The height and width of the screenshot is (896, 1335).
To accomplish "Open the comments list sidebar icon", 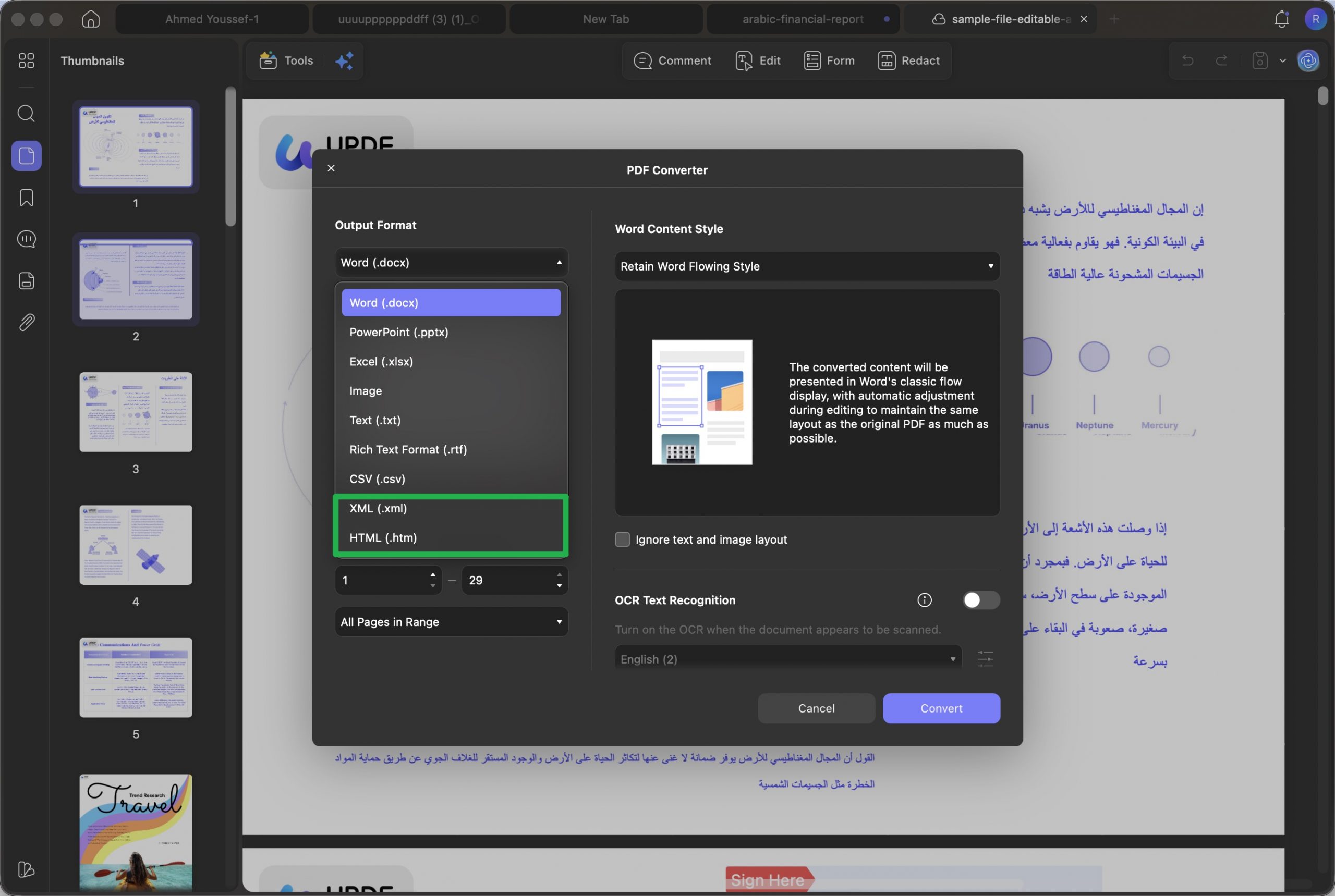I will [26, 239].
